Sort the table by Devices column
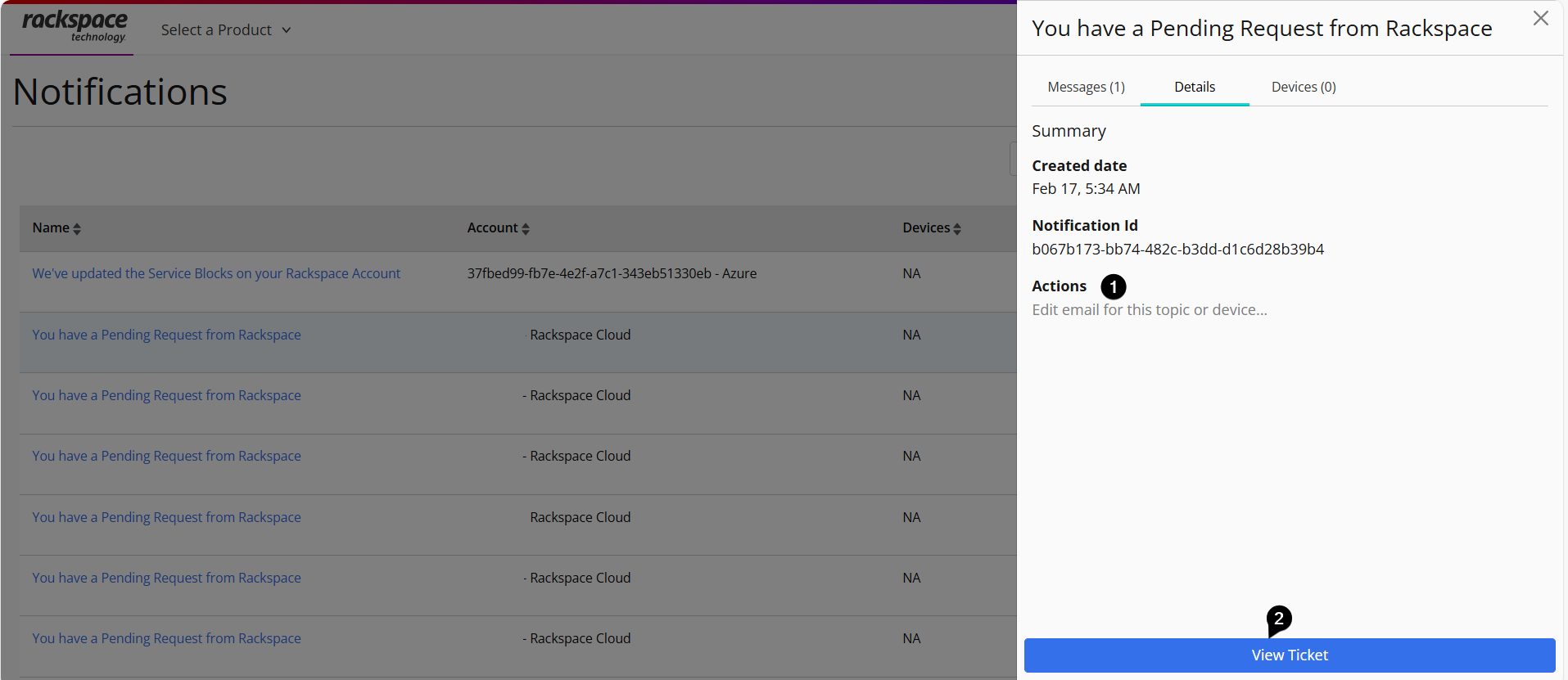 click(x=932, y=228)
